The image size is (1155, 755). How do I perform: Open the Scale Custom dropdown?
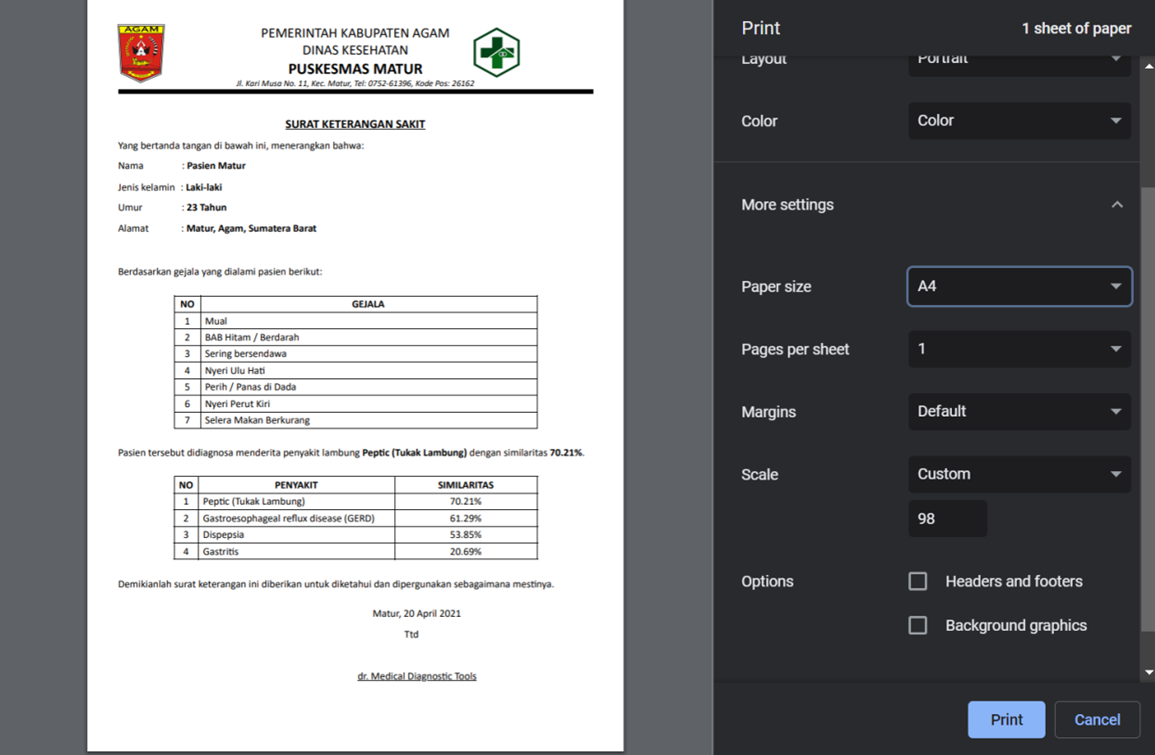[1019, 474]
